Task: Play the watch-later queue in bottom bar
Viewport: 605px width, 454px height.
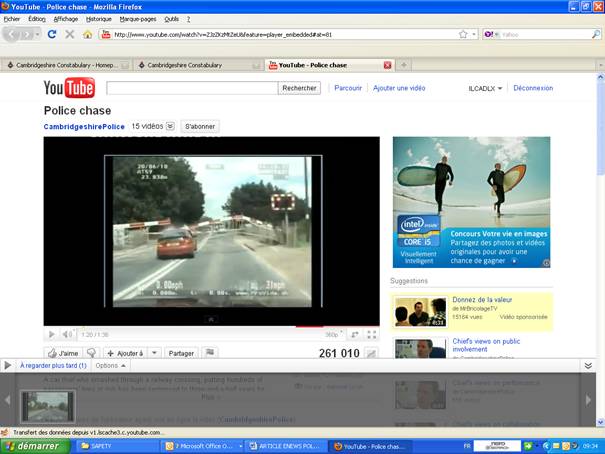Action: tap(7, 365)
